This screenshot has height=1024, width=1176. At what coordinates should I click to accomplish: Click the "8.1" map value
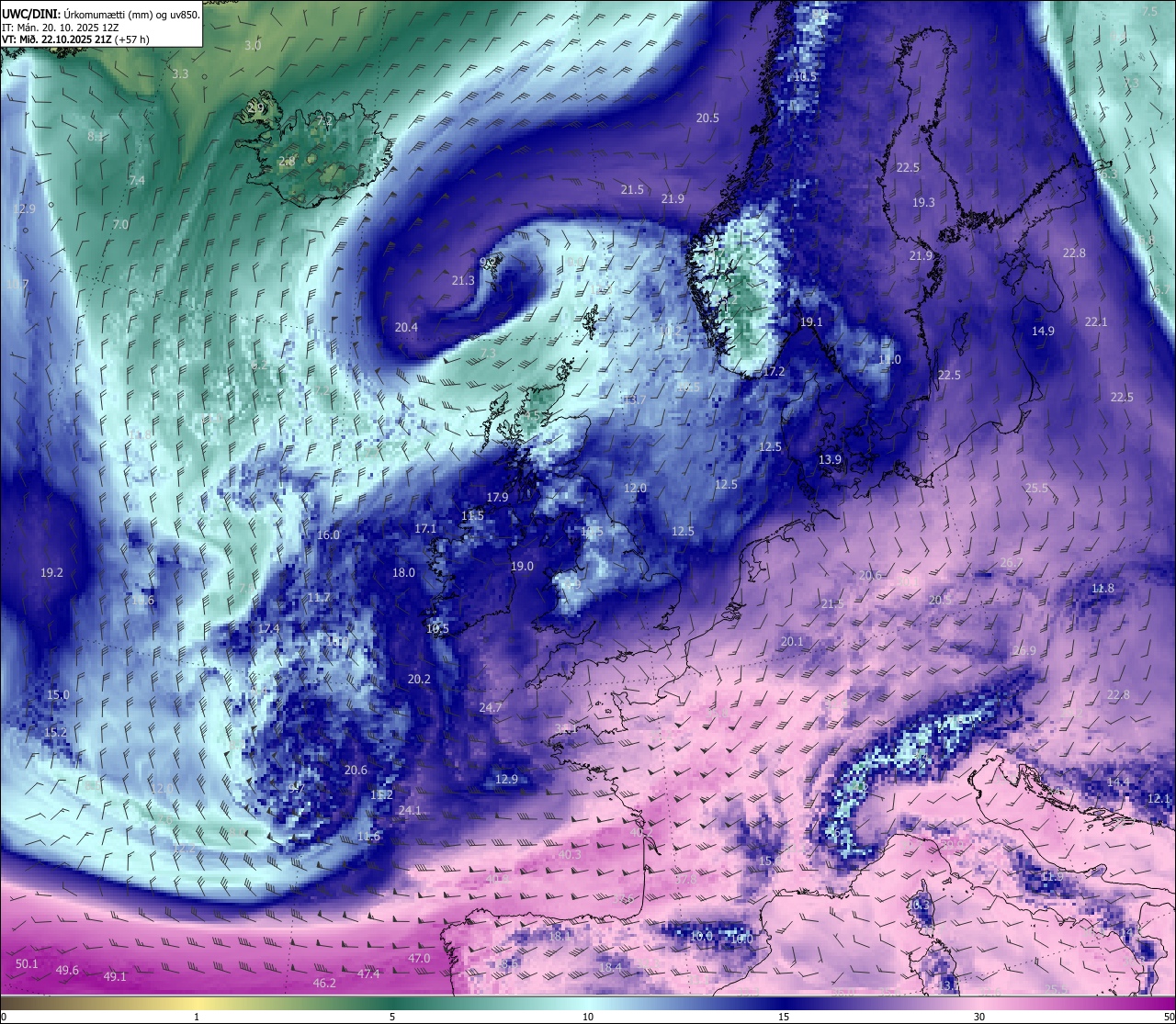(96, 136)
